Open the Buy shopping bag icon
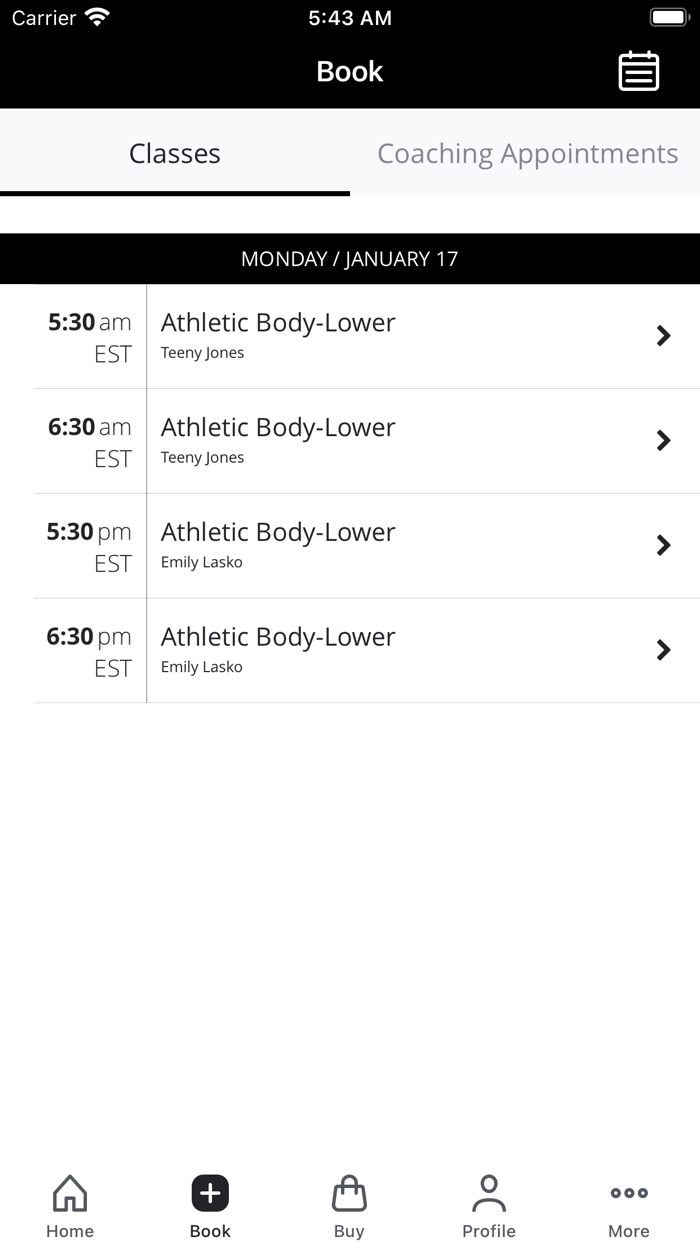The width and height of the screenshot is (700, 1244). click(x=349, y=1192)
